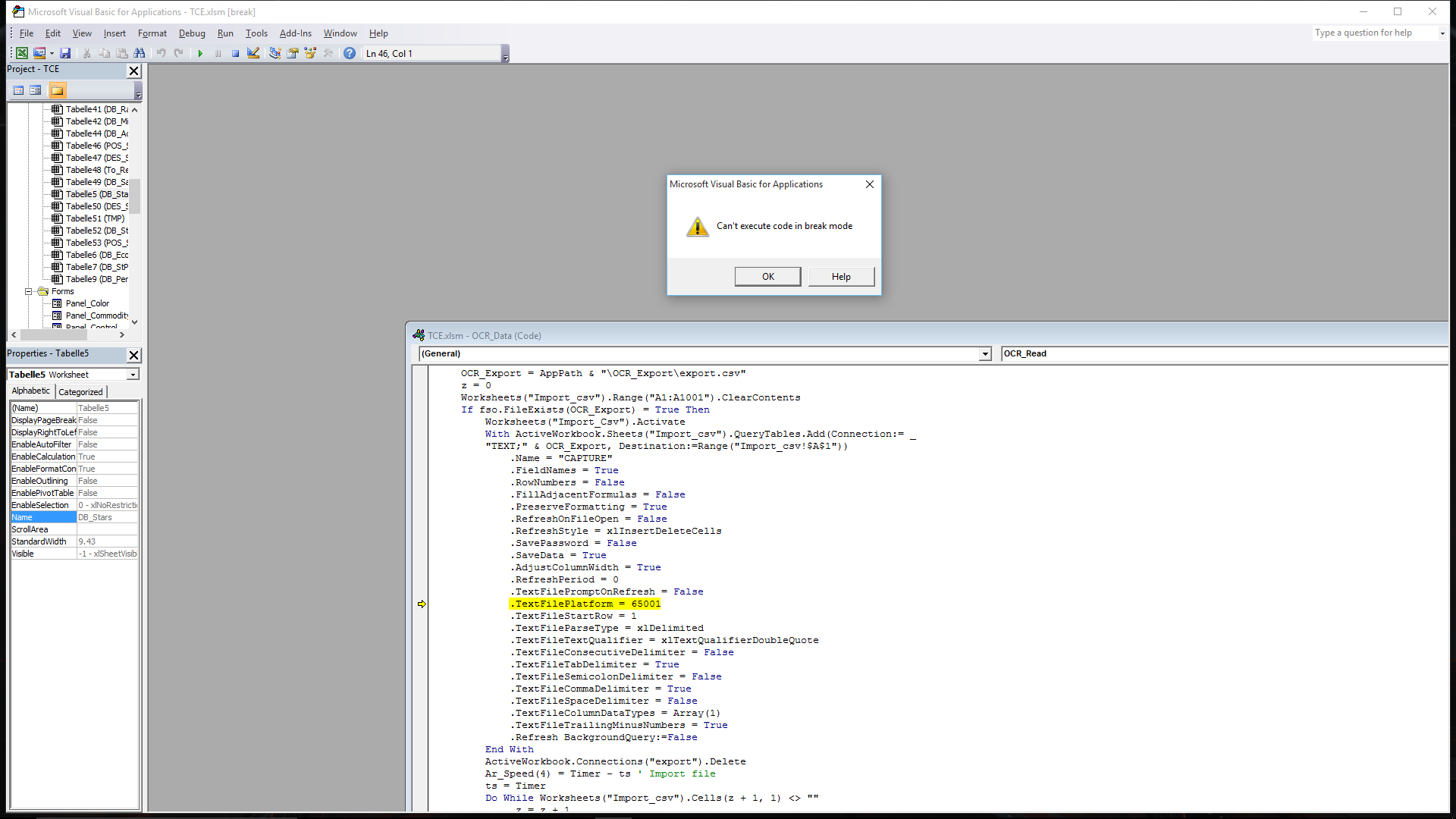Open Project pane toolbar options arrow

(138, 91)
